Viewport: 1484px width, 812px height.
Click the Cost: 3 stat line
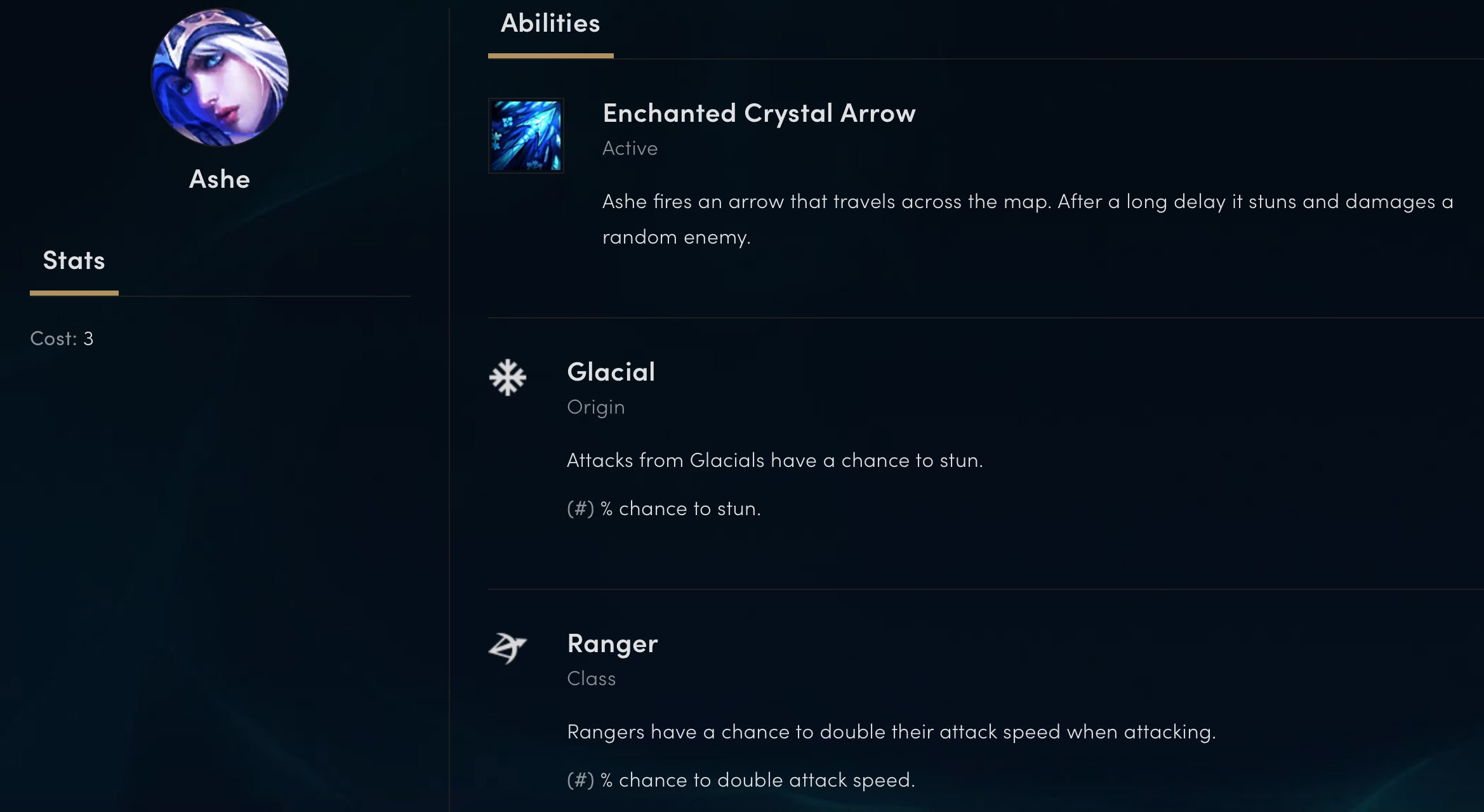pos(62,339)
